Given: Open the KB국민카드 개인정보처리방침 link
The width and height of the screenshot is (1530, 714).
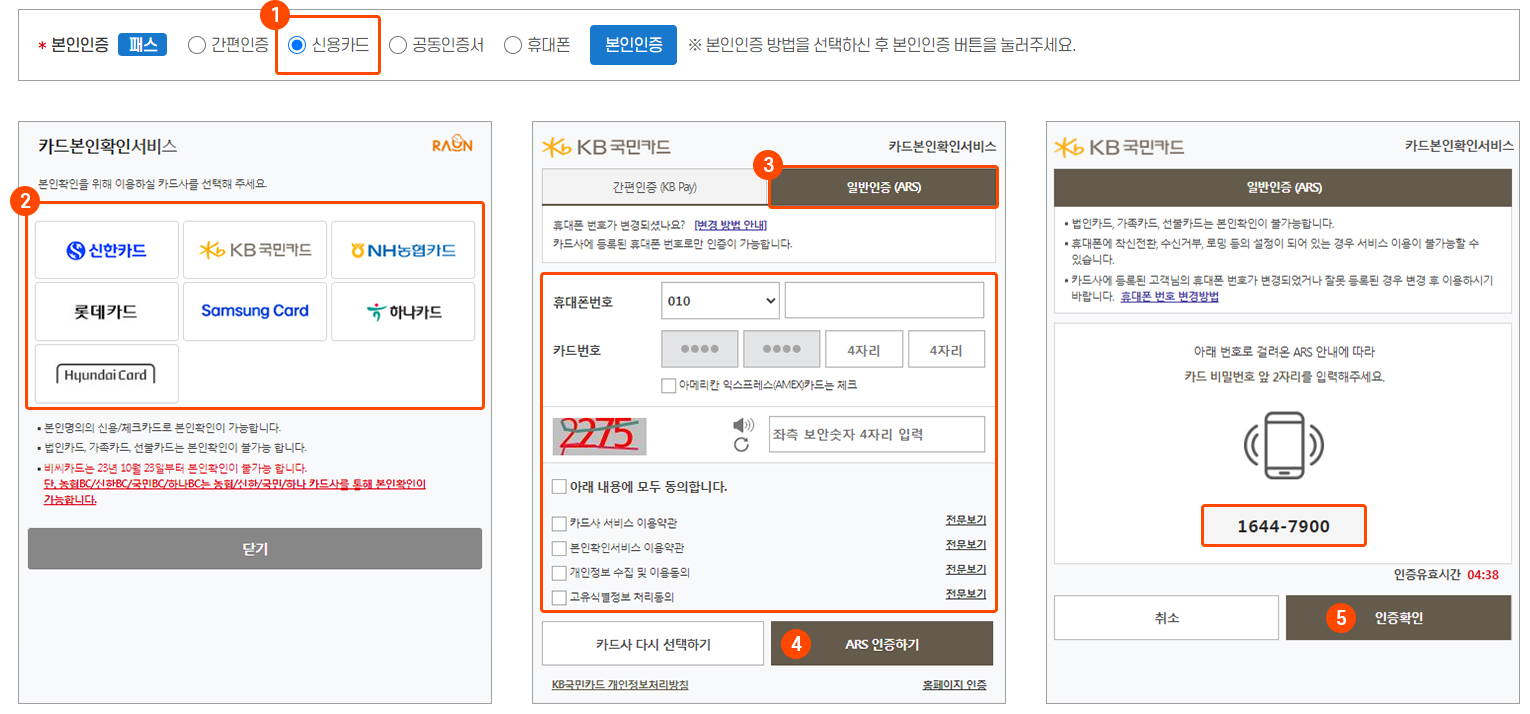Looking at the screenshot, I should click(x=620, y=685).
